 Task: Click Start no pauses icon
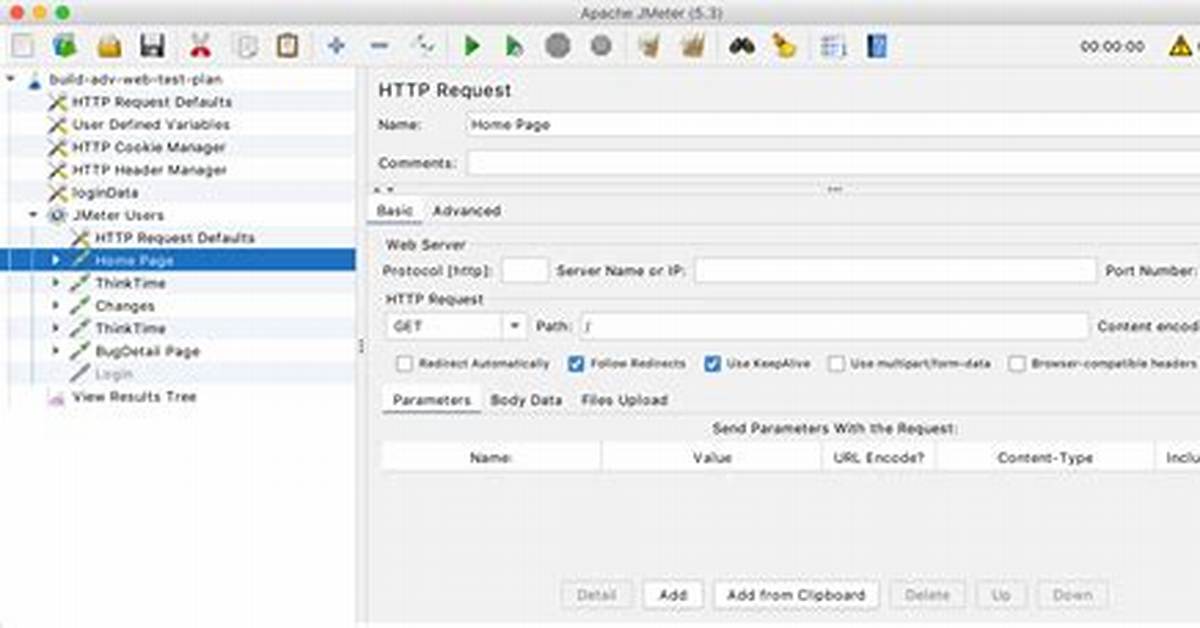[514, 45]
